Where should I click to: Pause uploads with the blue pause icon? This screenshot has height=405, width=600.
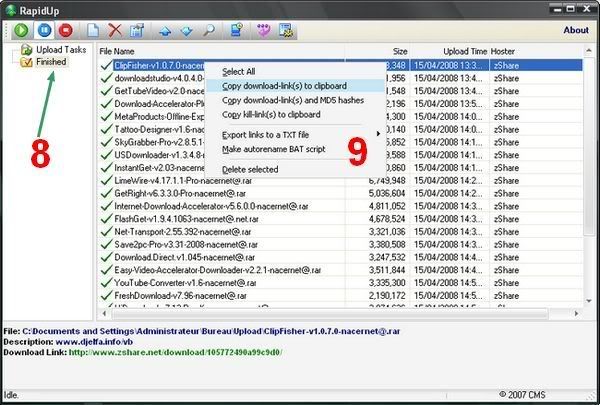click(x=44, y=30)
